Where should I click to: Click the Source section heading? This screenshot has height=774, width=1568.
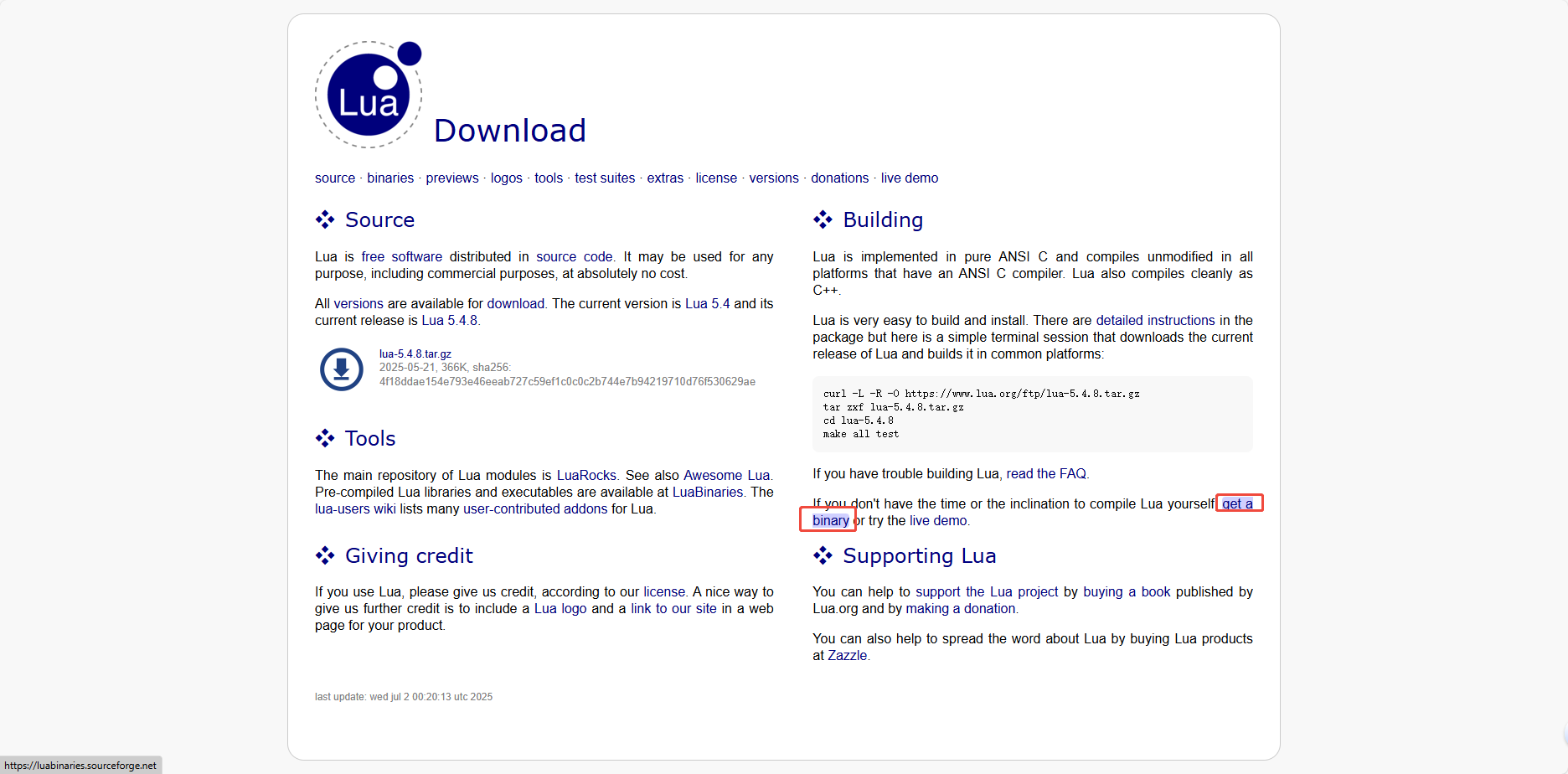click(379, 219)
